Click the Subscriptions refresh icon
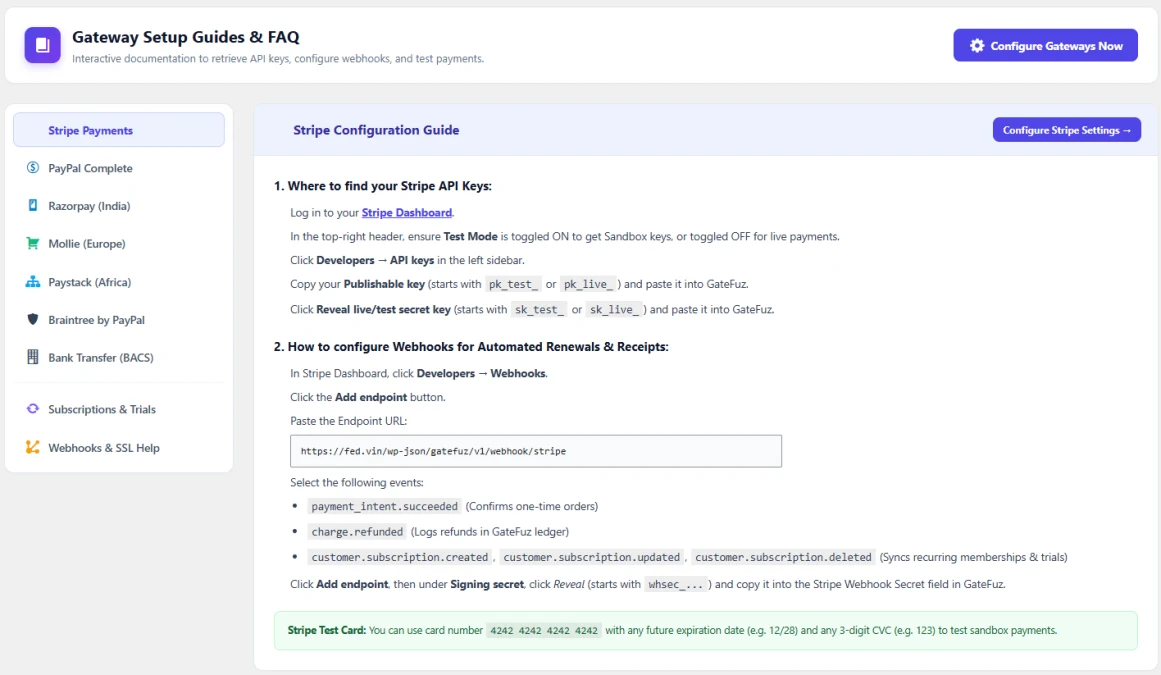Image resolution: width=1161 pixels, height=675 pixels. (x=33, y=409)
